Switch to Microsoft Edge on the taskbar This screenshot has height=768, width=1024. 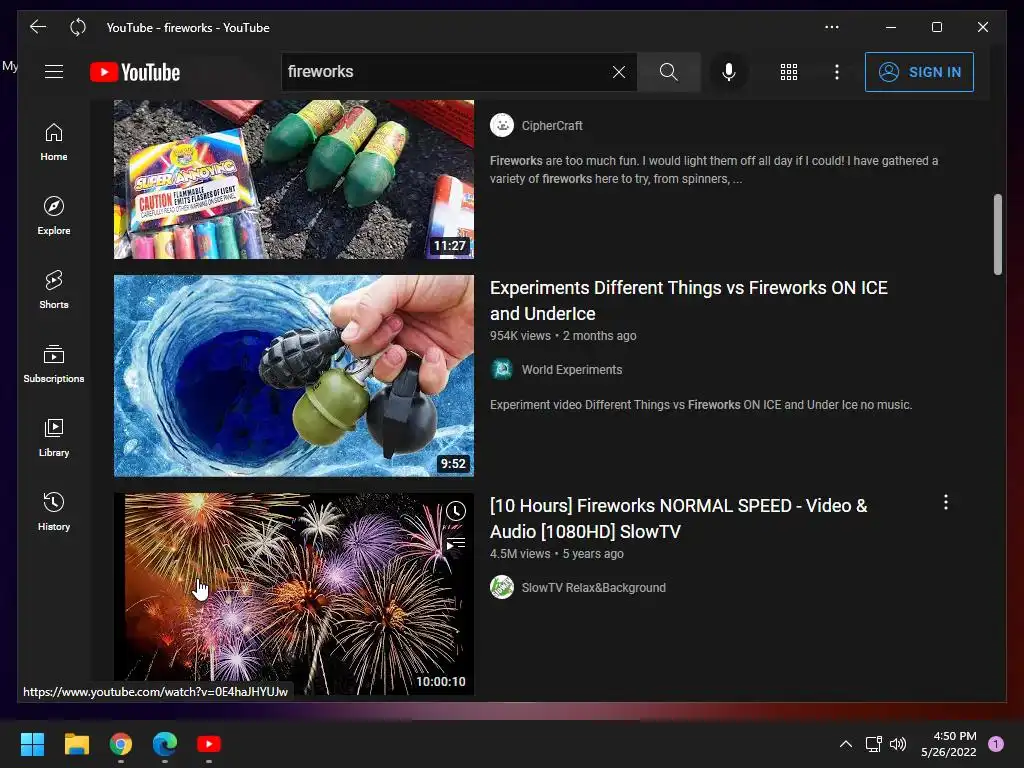point(165,744)
